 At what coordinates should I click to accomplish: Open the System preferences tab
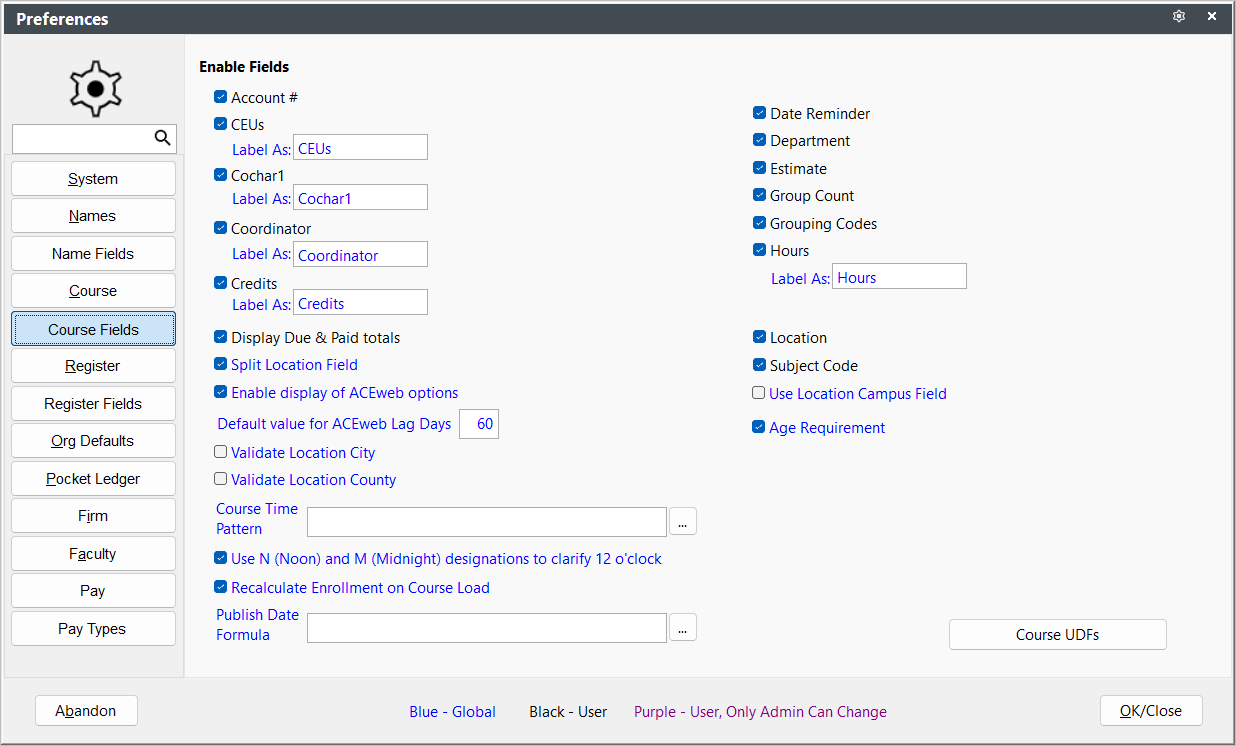(x=94, y=179)
